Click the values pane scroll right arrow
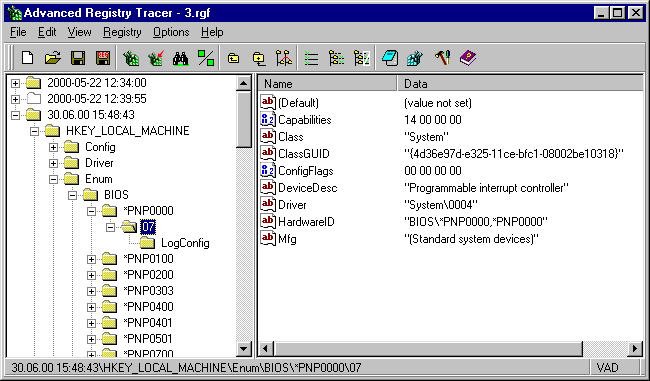650x381 pixels. (635, 349)
